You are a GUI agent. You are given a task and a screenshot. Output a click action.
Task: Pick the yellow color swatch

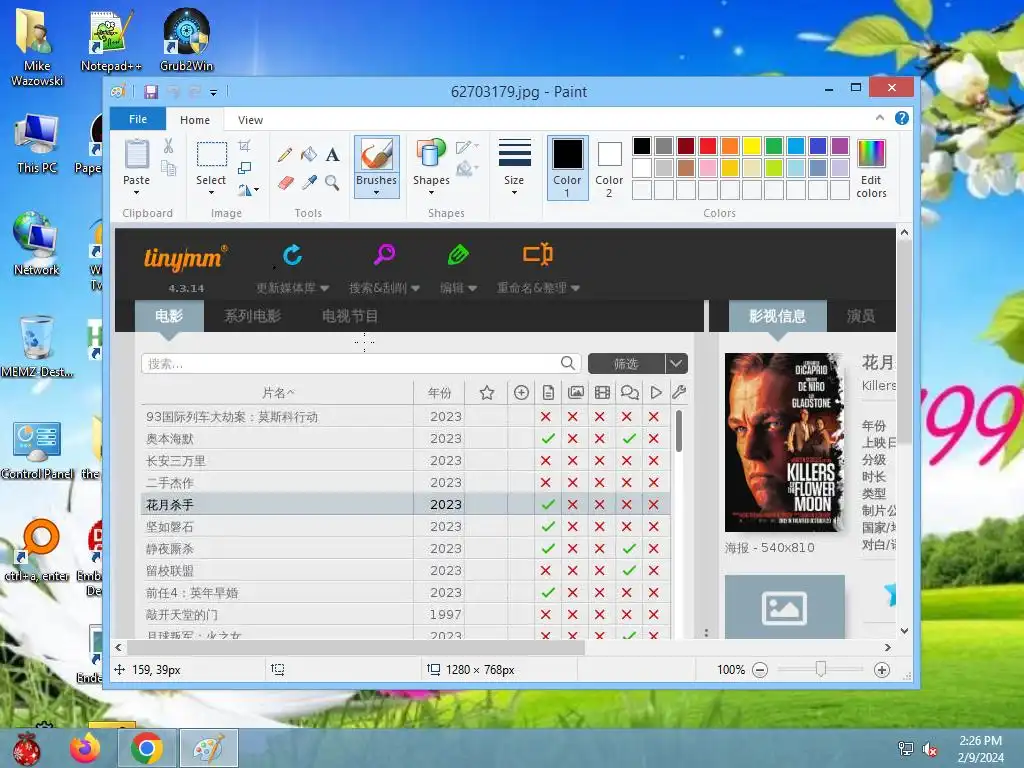click(752, 146)
